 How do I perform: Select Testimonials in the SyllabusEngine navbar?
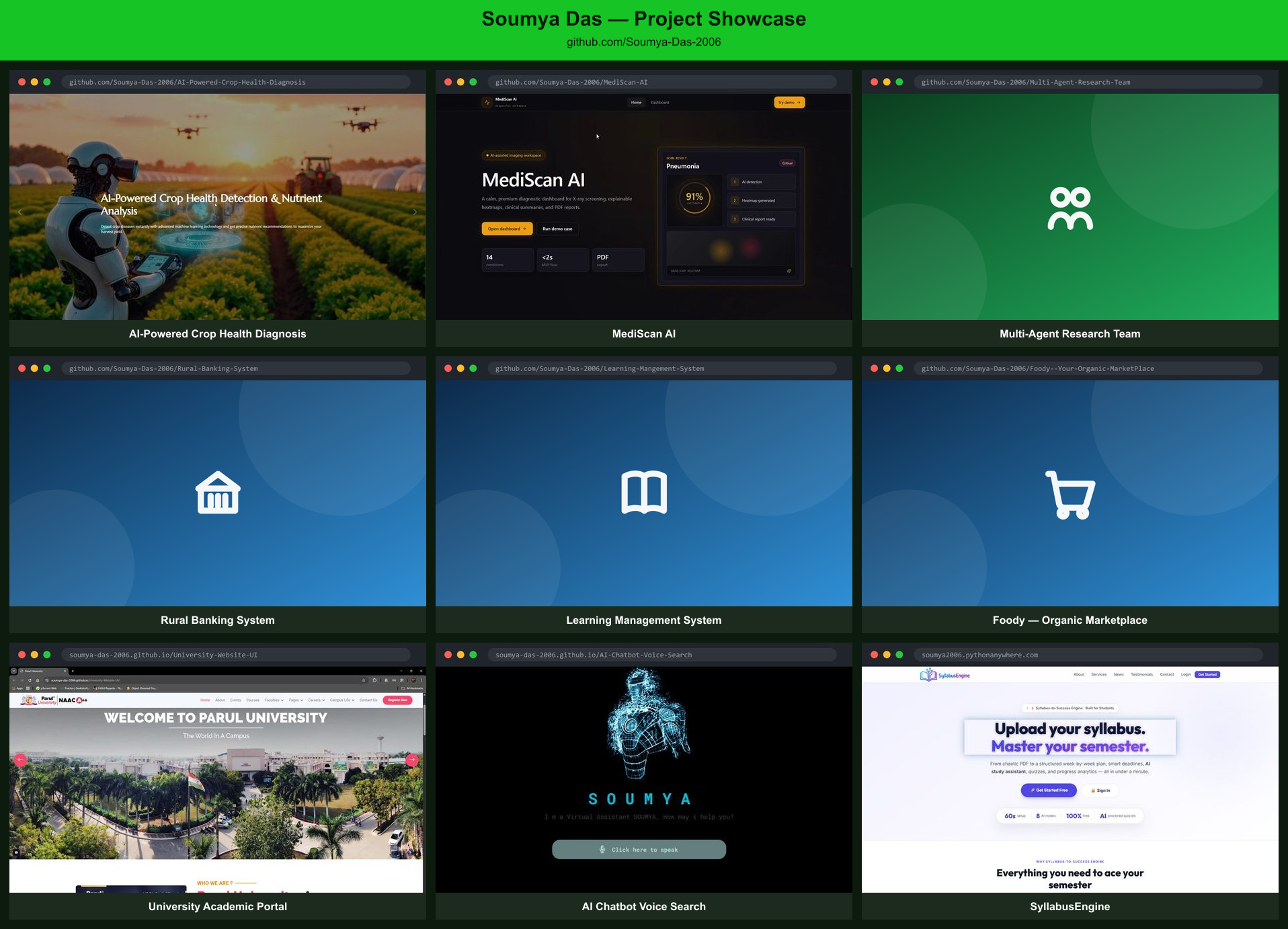coord(1141,674)
